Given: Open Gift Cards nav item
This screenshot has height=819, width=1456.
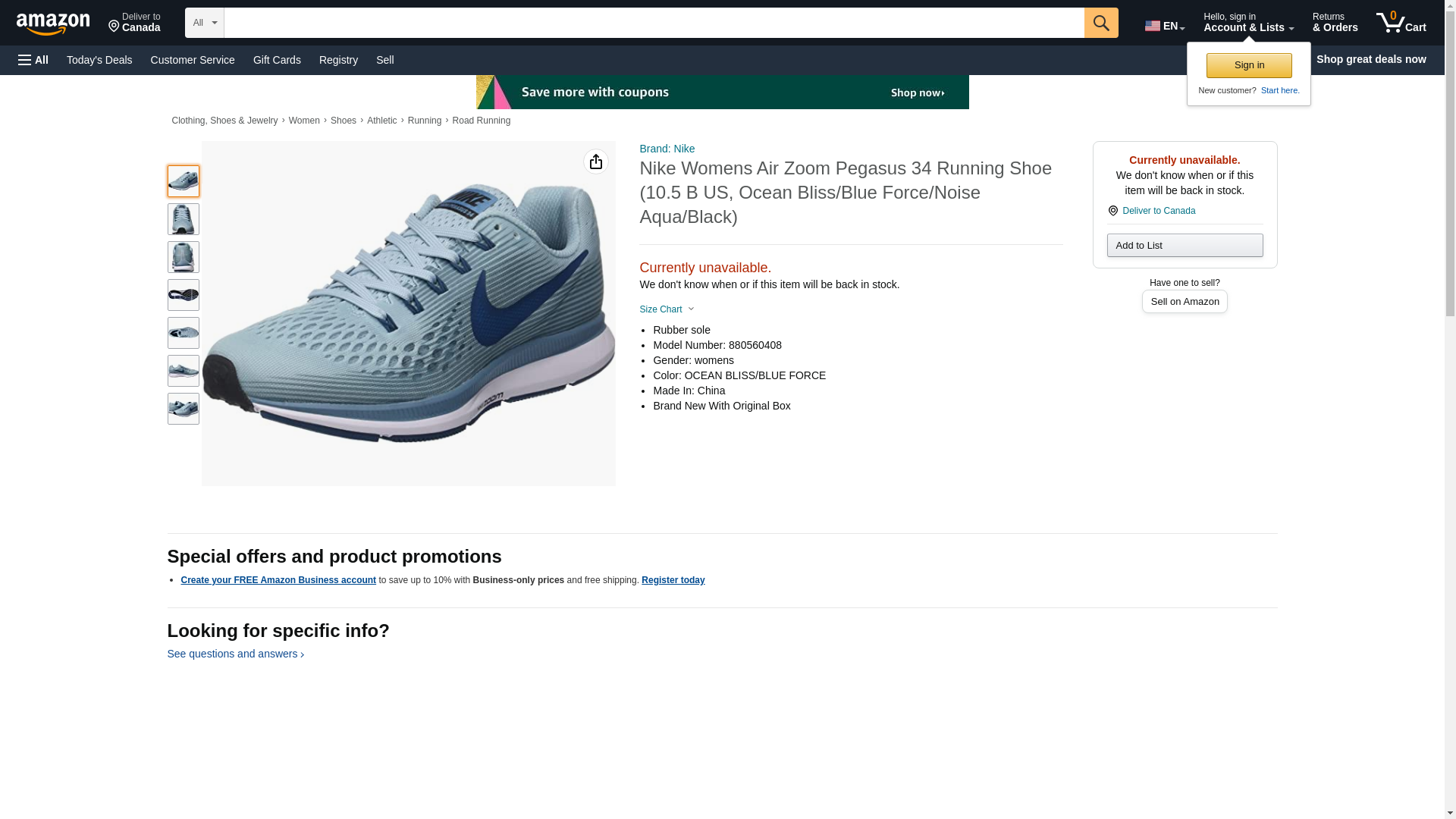Looking at the screenshot, I should [x=277, y=60].
